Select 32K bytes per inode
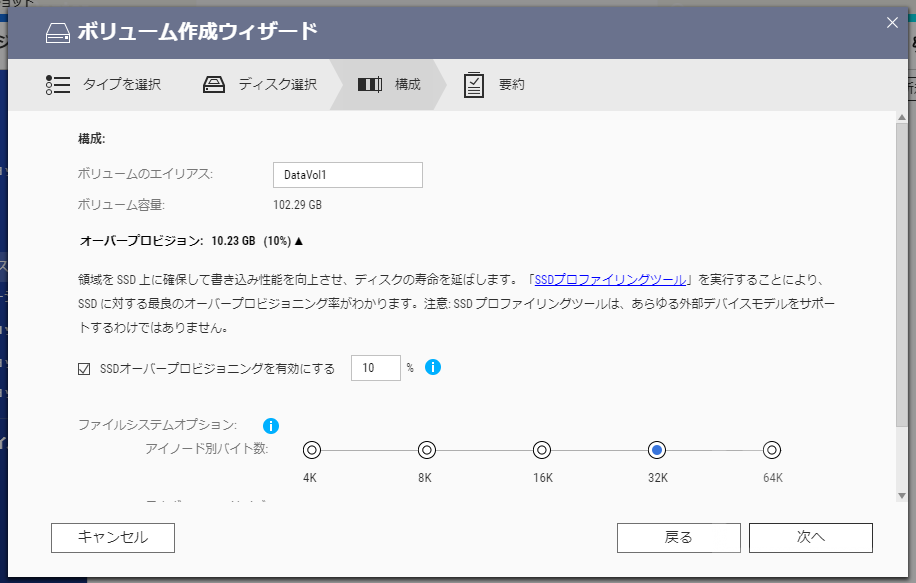The height and width of the screenshot is (583, 916). click(657, 450)
